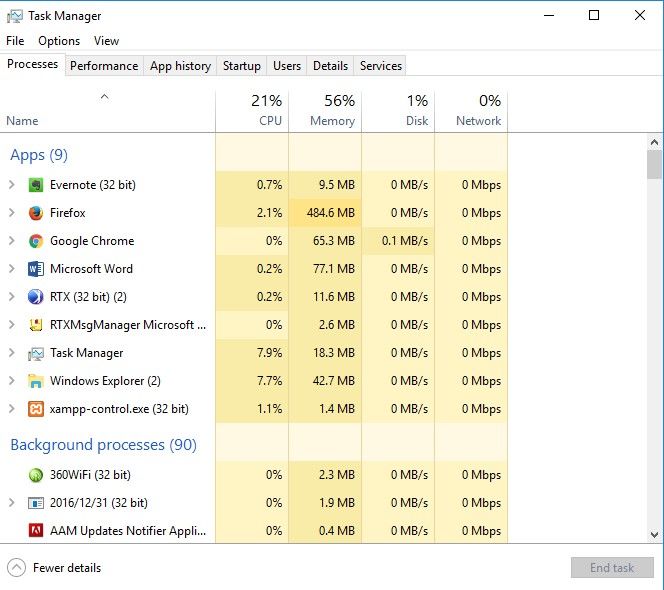
Task: Open the File menu
Action: (x=15, y=41)
